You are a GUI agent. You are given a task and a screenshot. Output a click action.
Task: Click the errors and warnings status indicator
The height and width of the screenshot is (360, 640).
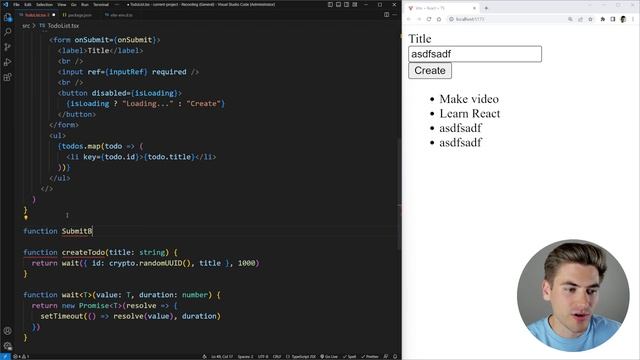[x=20, y=356]
